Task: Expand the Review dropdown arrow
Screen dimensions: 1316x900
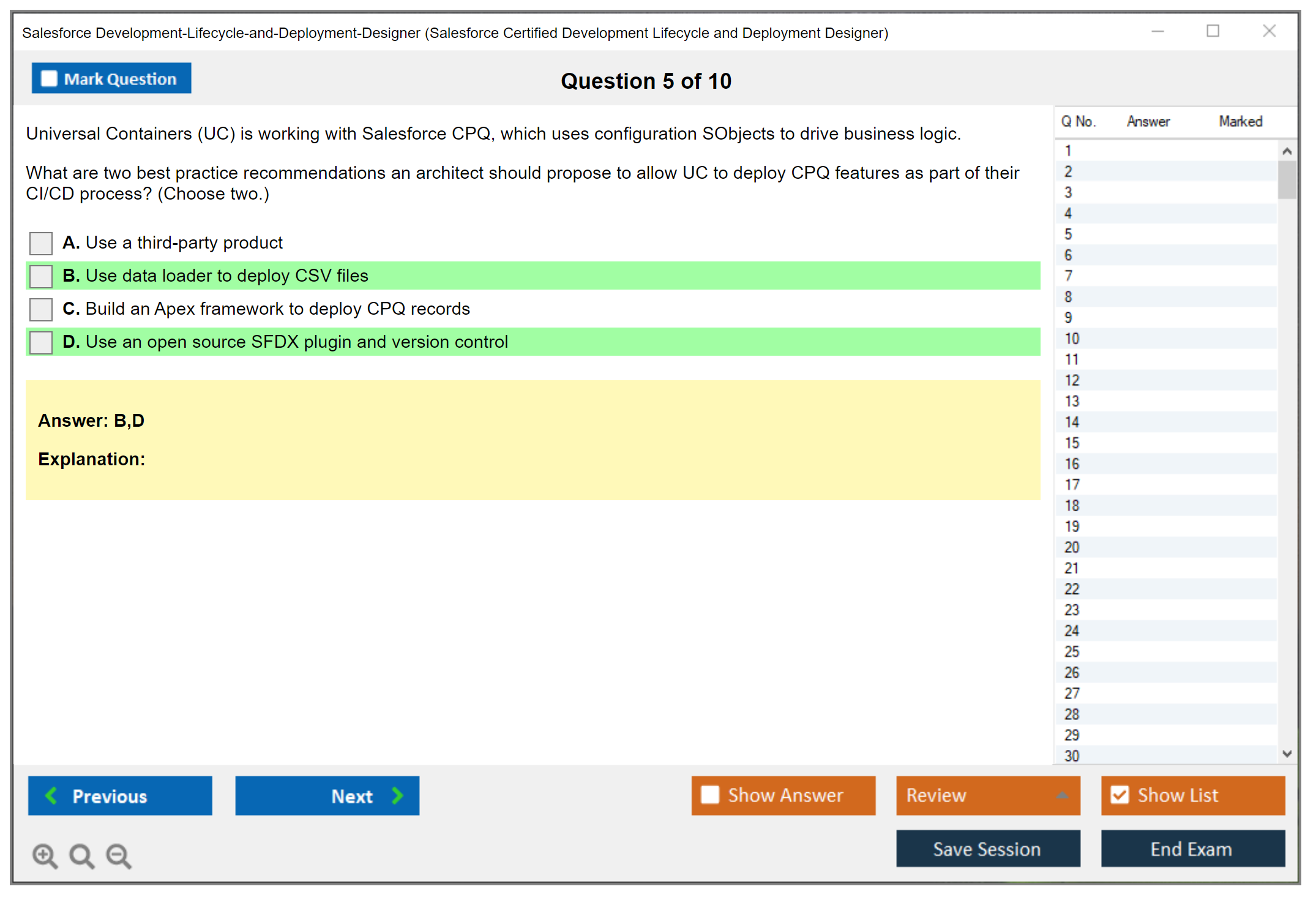Action: 1062,795
